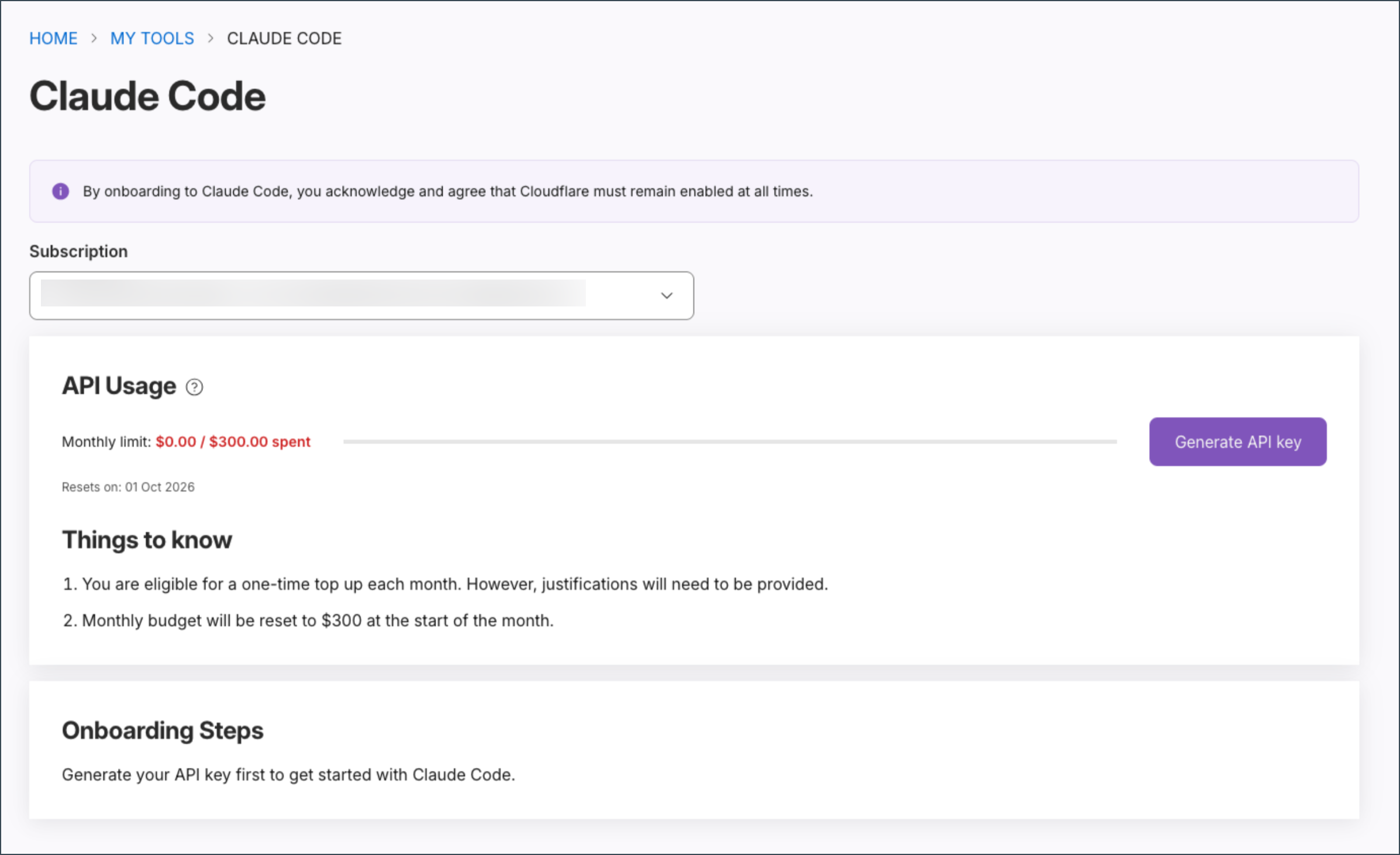
Task: Click the purple info icon in the banner
Action: pyautogui.click(x=60, y=191)
